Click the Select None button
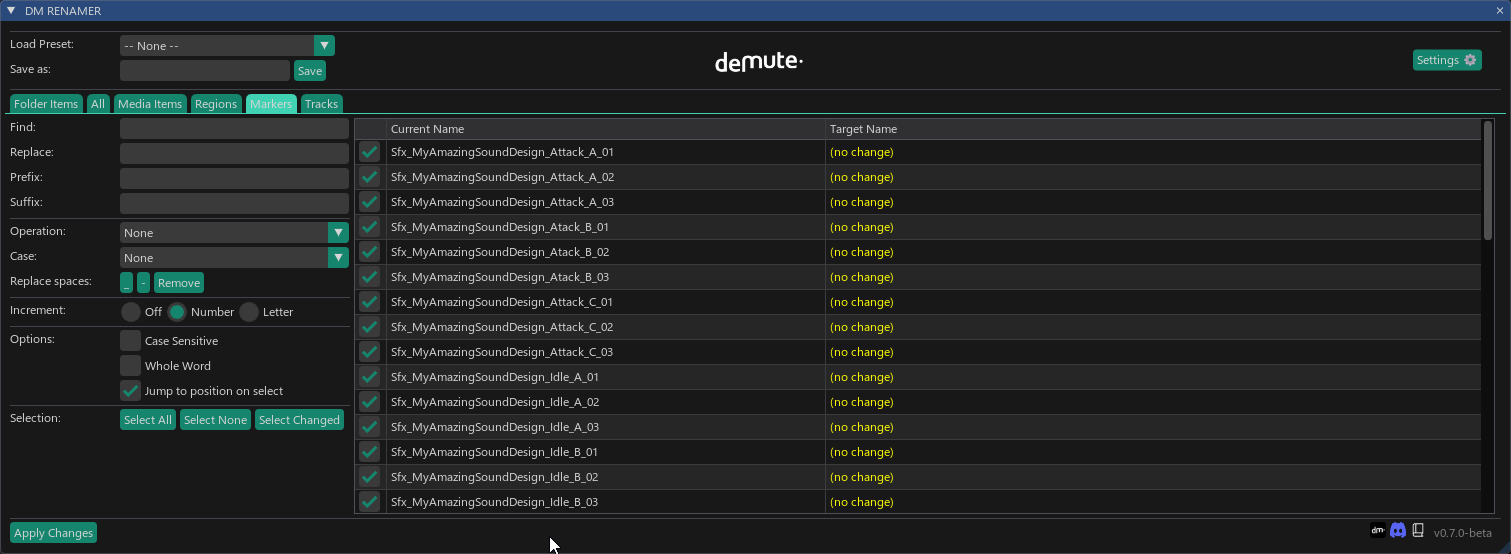 click(x=215, y=420)
